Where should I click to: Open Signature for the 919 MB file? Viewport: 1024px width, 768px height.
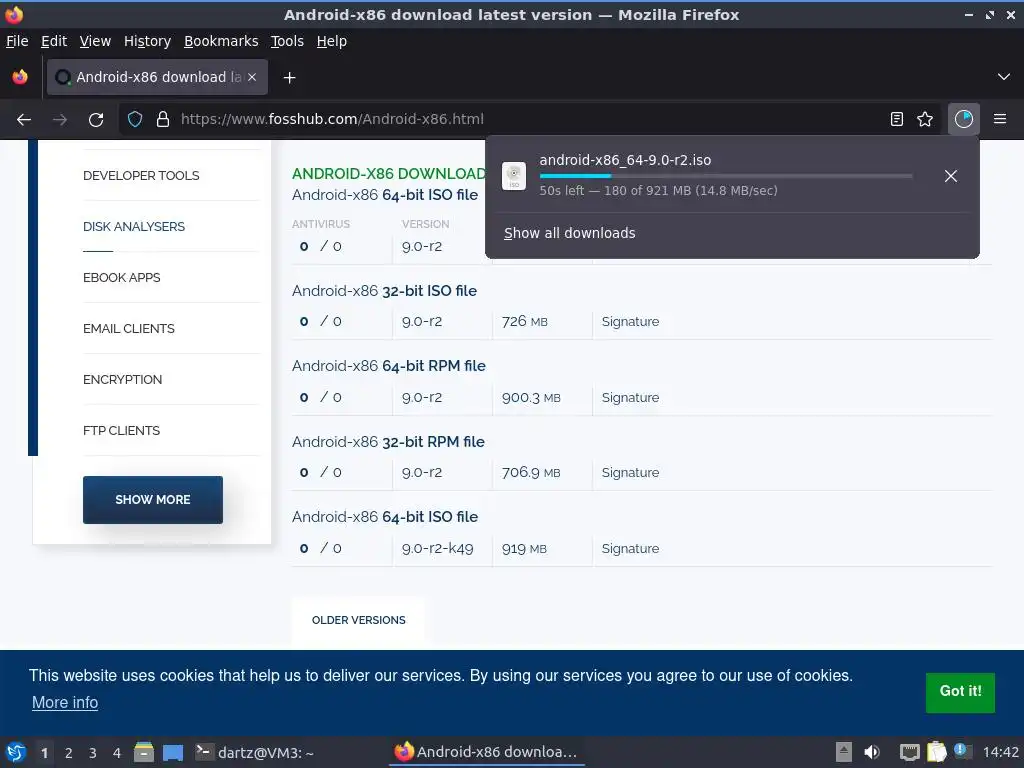(x=630, y=549)
